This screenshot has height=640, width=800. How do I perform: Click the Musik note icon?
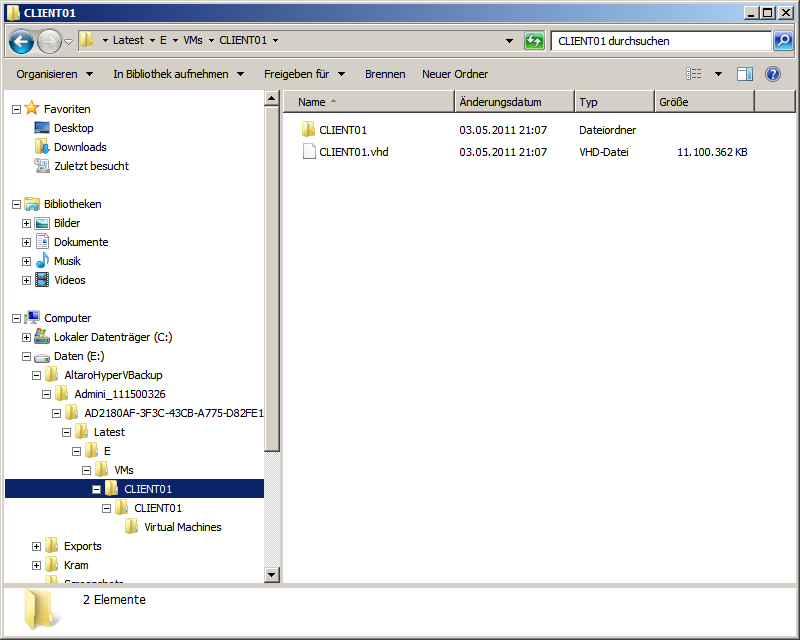[x=42, y=260]
